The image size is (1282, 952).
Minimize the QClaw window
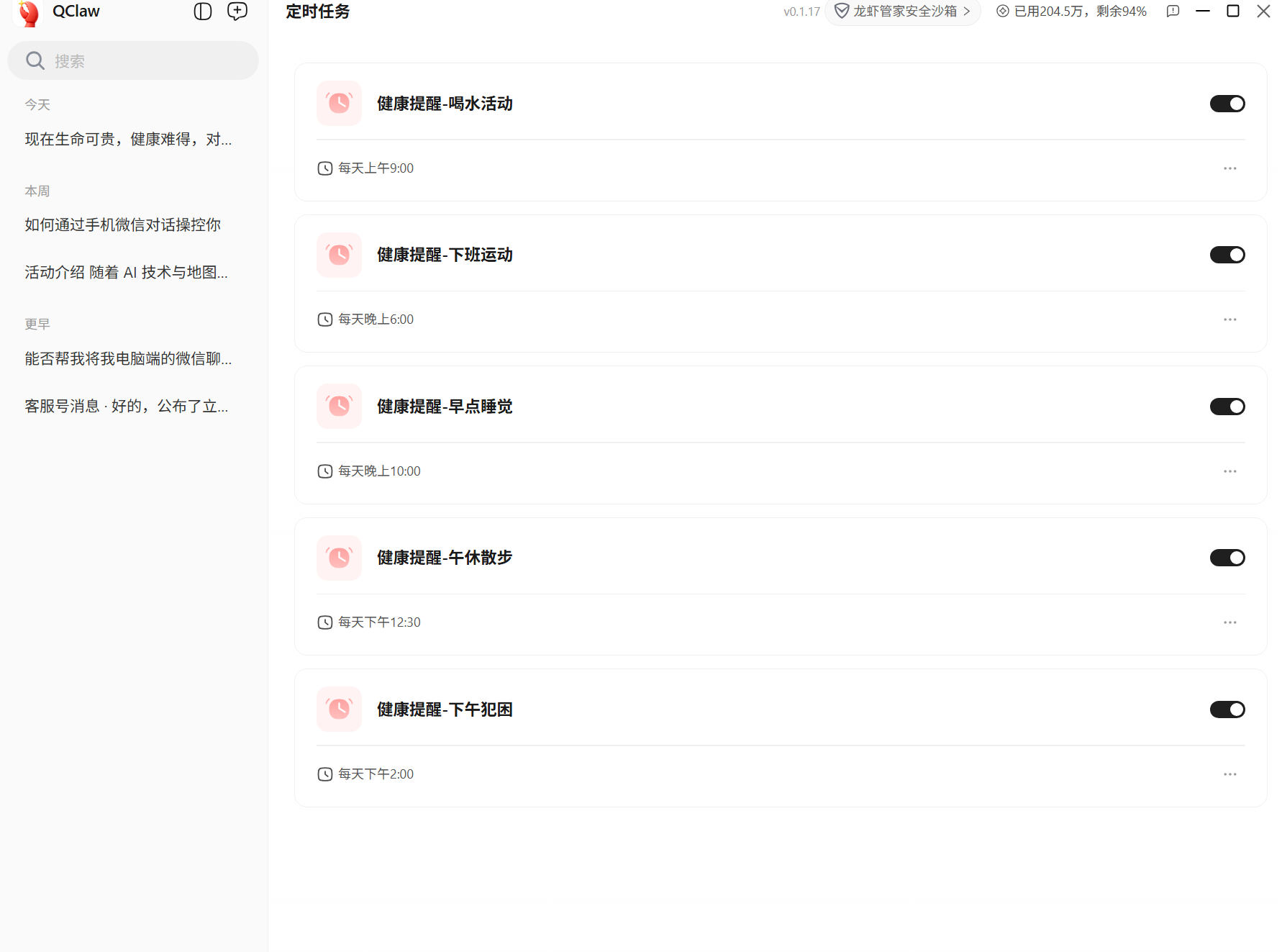[1203, 12]
